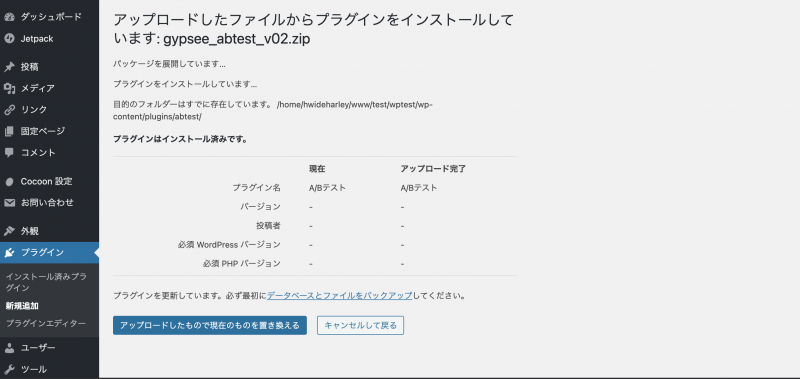Click the 現在 column header

[317, 169]
